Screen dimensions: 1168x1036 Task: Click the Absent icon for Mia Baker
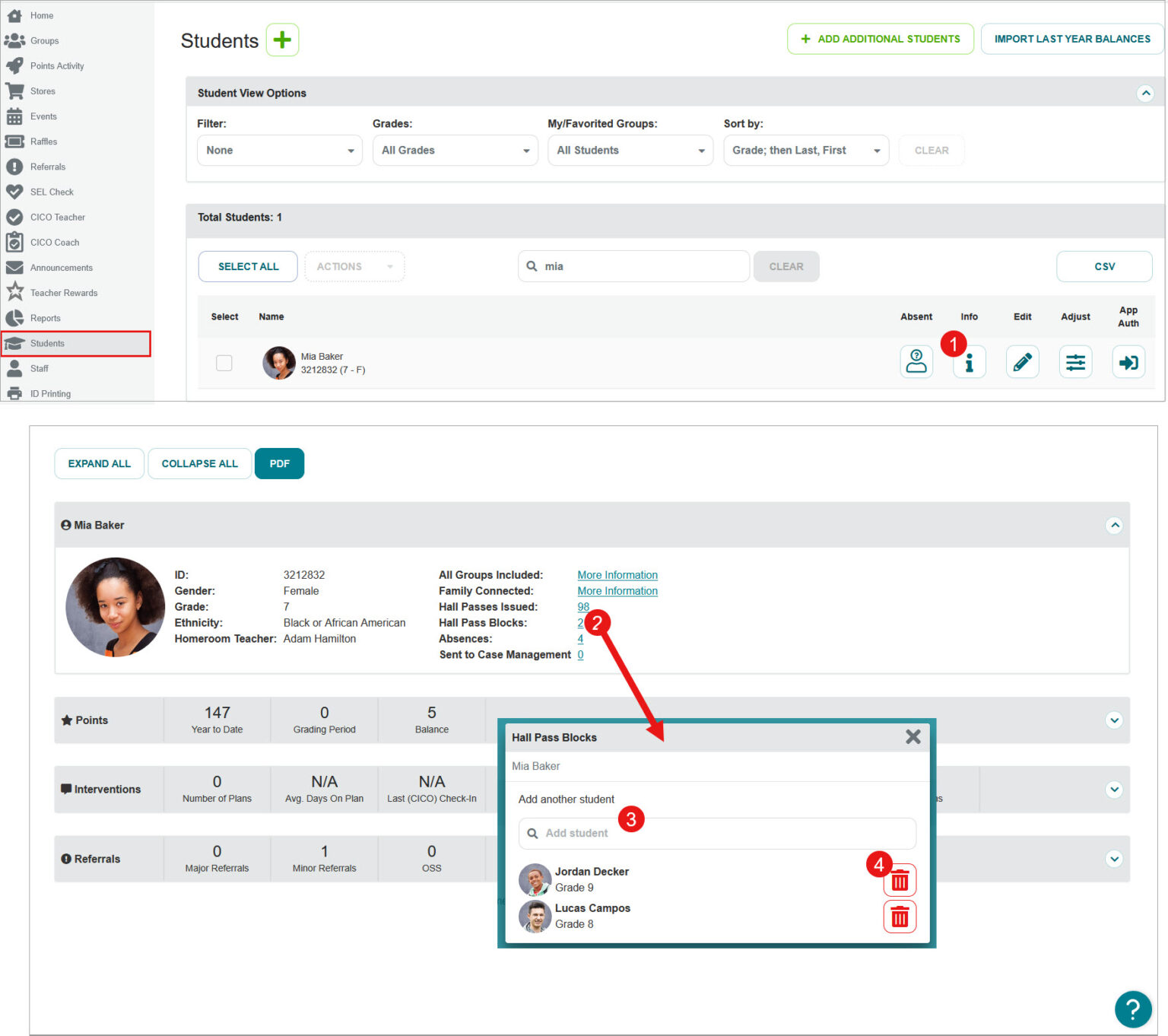(916, 362)
